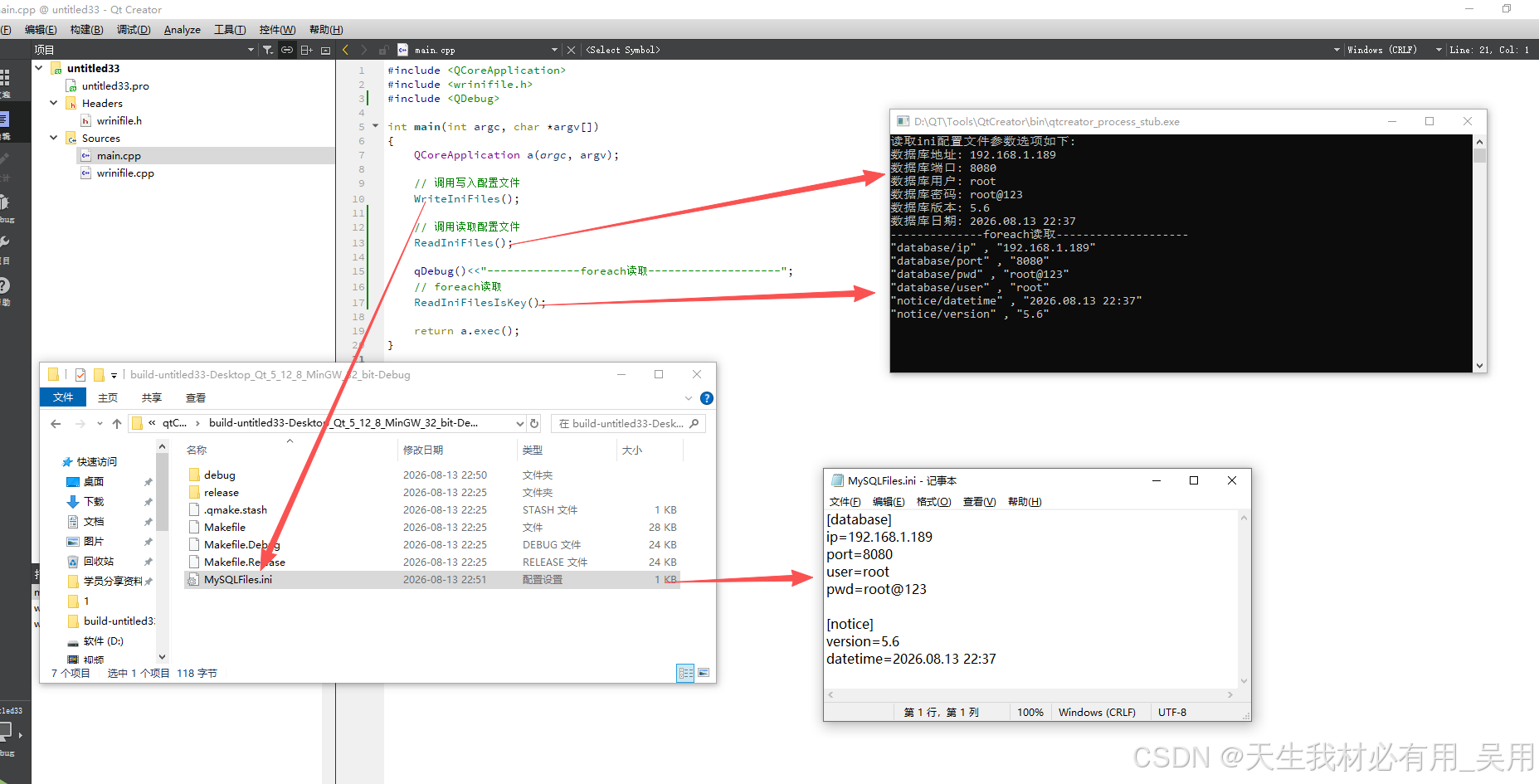
Task: Select MySQLFiles.ini in Explorer list
Action: [238, 579]
